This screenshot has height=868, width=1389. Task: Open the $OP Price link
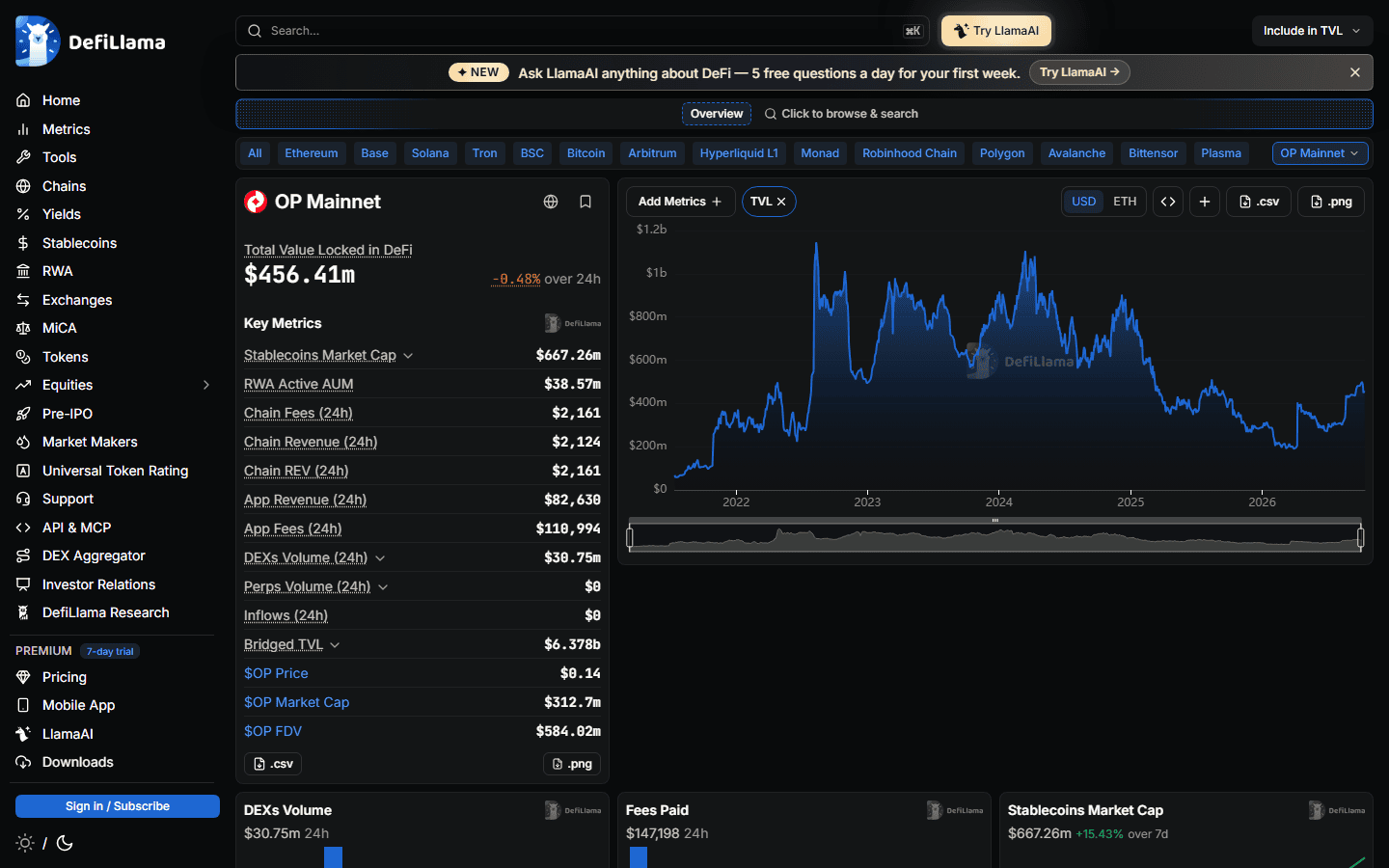point(276,673)
